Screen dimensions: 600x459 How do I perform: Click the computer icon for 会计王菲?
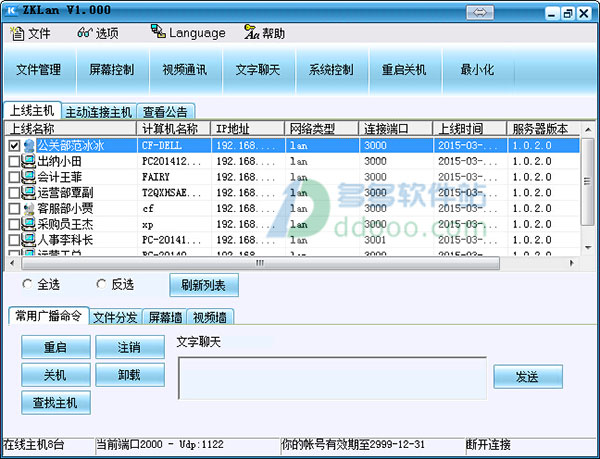[x=28, y=177]
